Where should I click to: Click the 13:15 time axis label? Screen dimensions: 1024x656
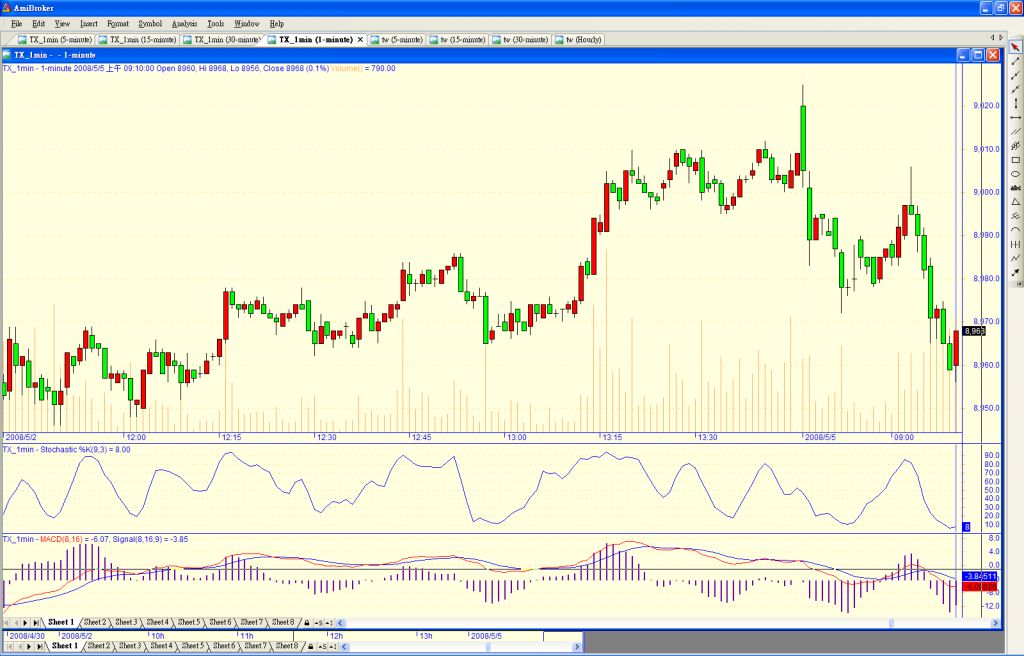tap(612, 437)
